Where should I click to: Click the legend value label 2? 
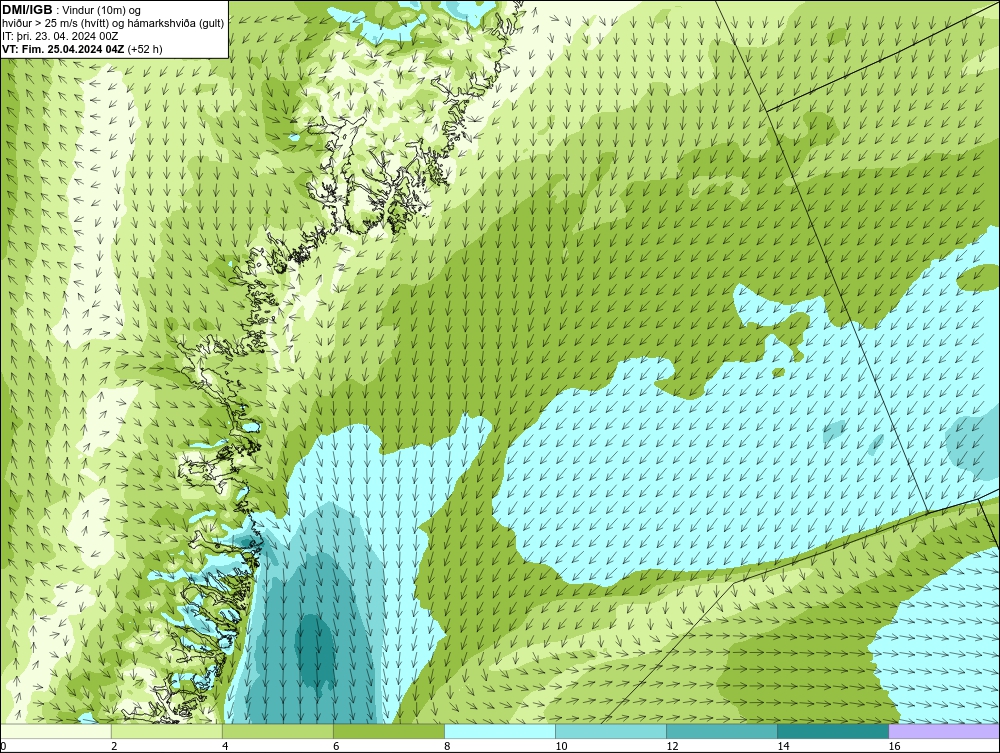[114, 746]
